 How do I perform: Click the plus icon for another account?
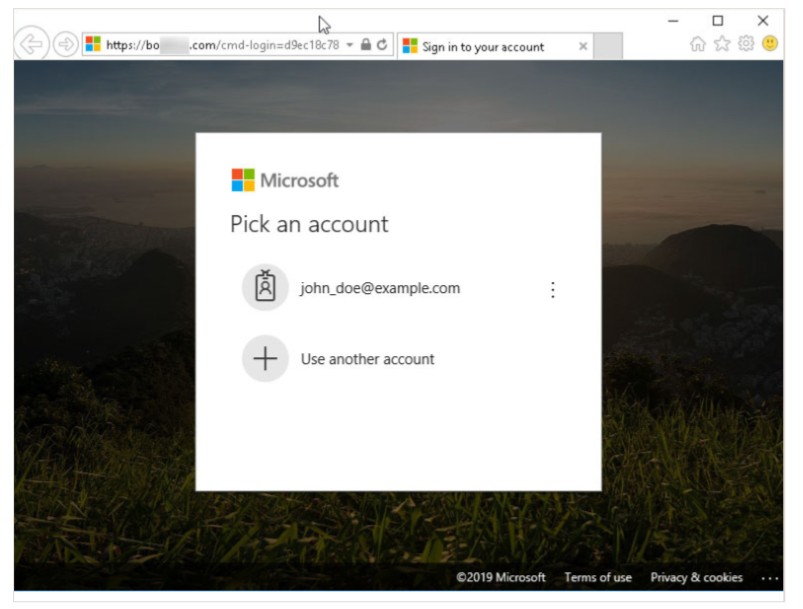tap(265, 359)
